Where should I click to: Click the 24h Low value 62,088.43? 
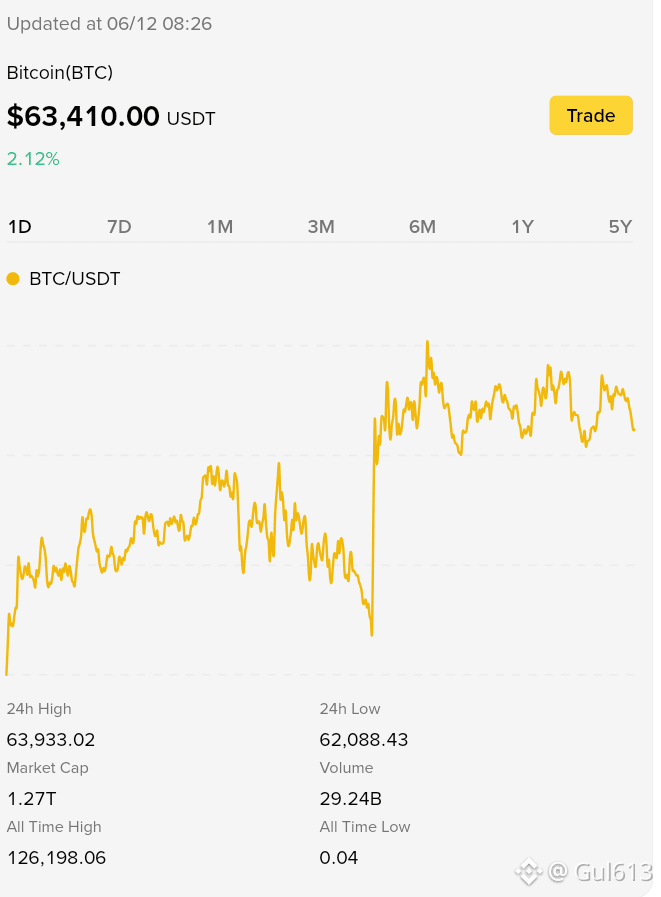(363, 740)
